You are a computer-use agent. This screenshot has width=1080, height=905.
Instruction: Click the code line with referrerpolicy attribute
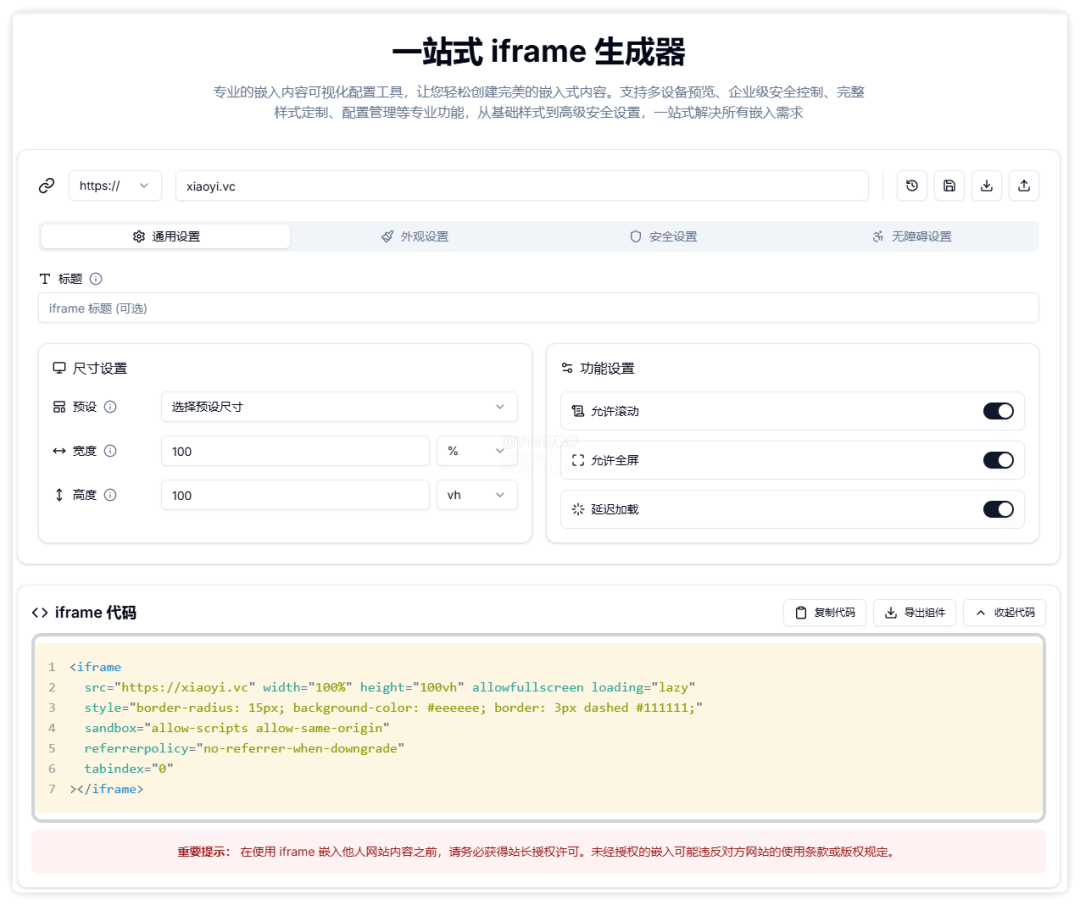pyautogui.click(x=244, y=749)
